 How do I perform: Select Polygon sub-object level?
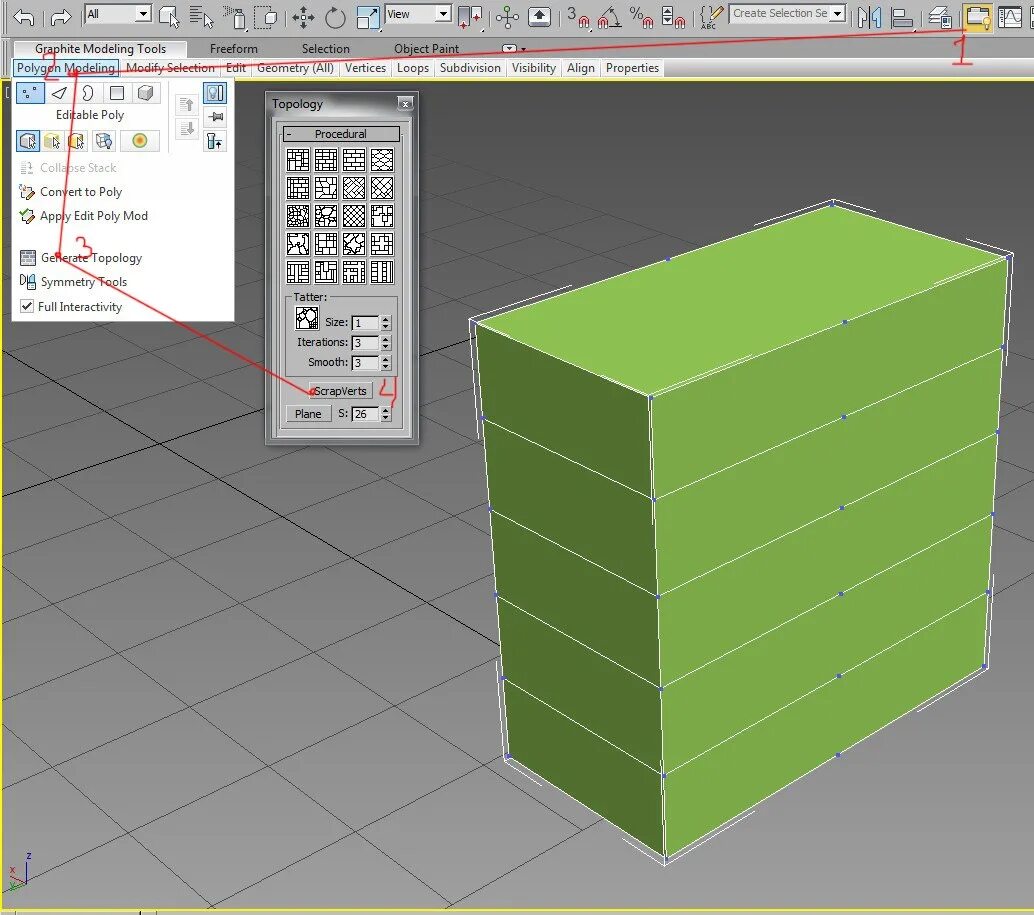pyautogui.click(x=117, y=93)
